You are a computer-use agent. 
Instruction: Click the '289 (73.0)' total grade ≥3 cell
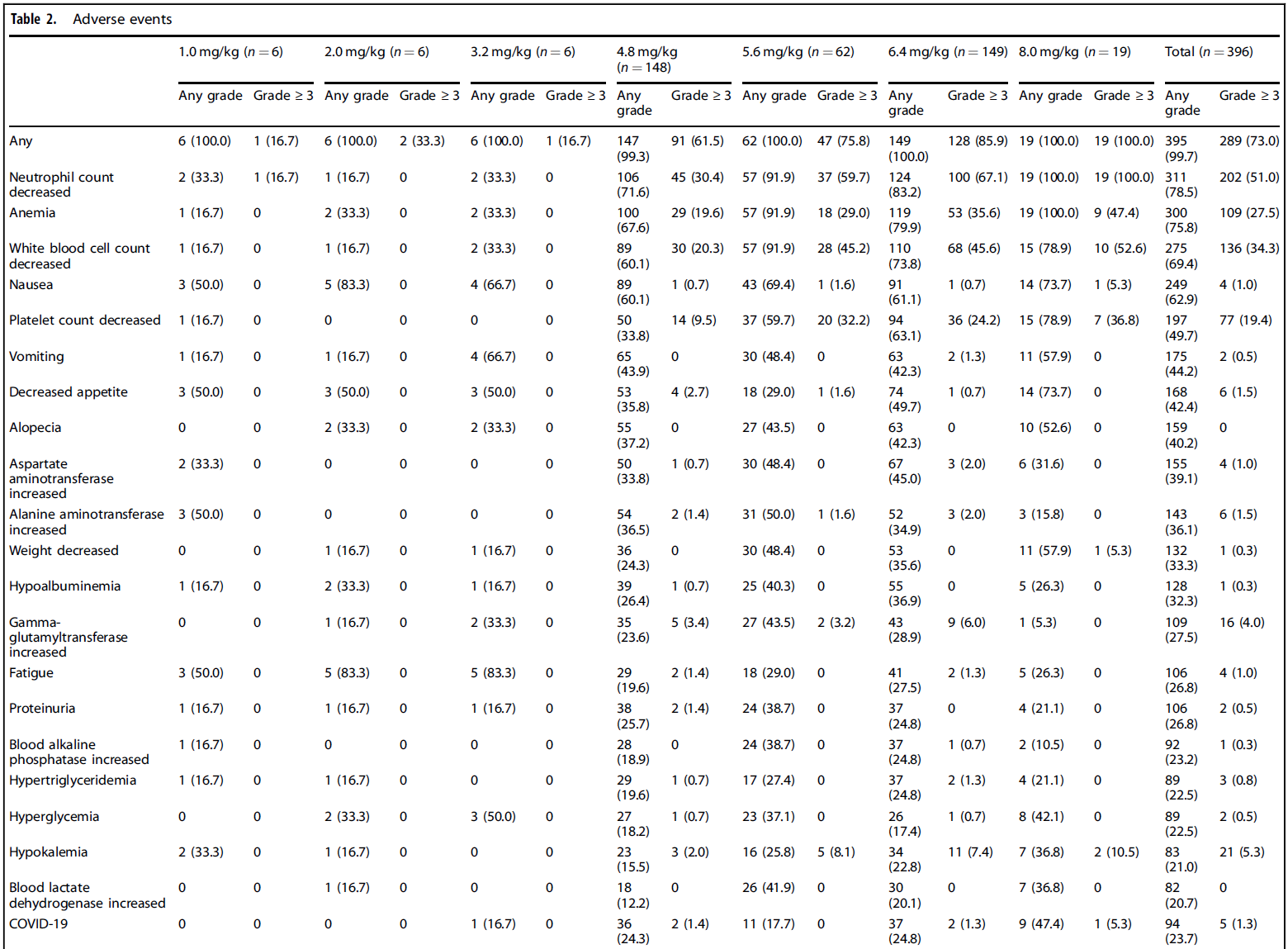coord(1248,141)
